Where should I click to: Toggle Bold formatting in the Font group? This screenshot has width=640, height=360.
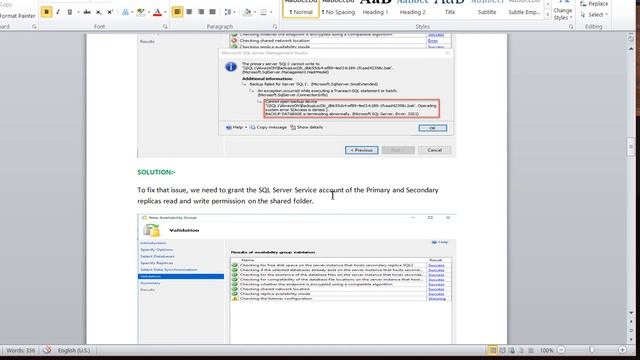click(x=47, y=12)
